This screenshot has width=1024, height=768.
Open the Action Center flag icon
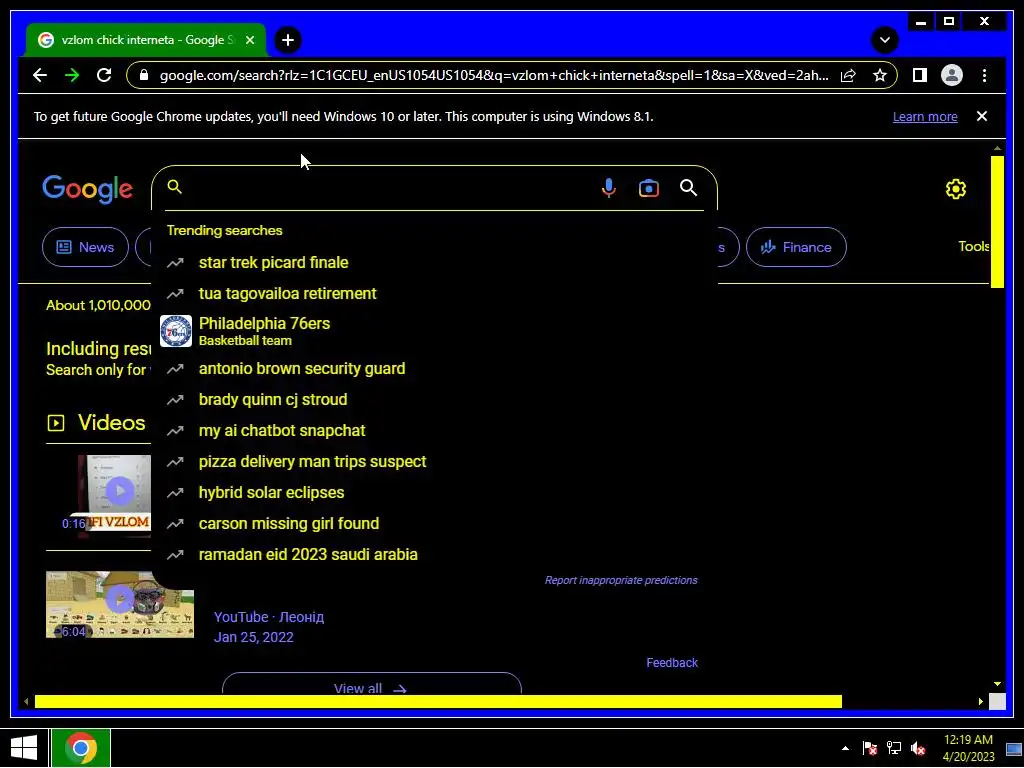tap(869, 748)
